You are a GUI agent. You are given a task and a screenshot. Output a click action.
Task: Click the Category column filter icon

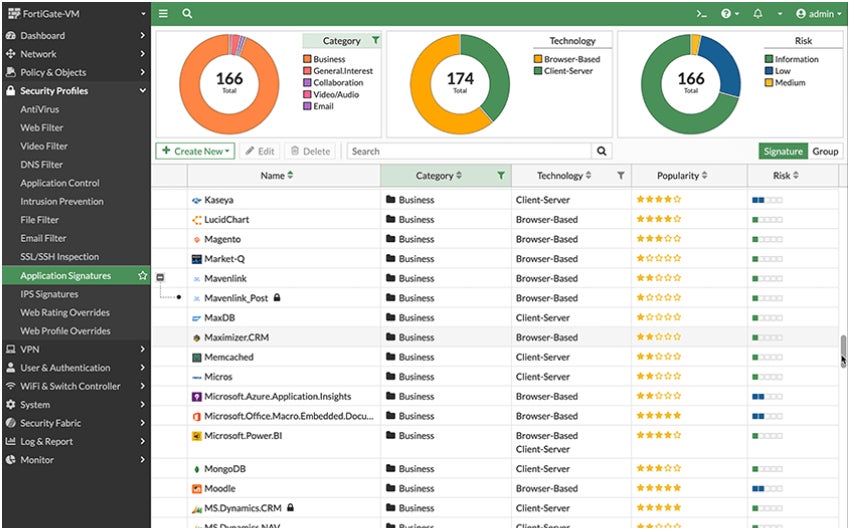pos(501,176)
